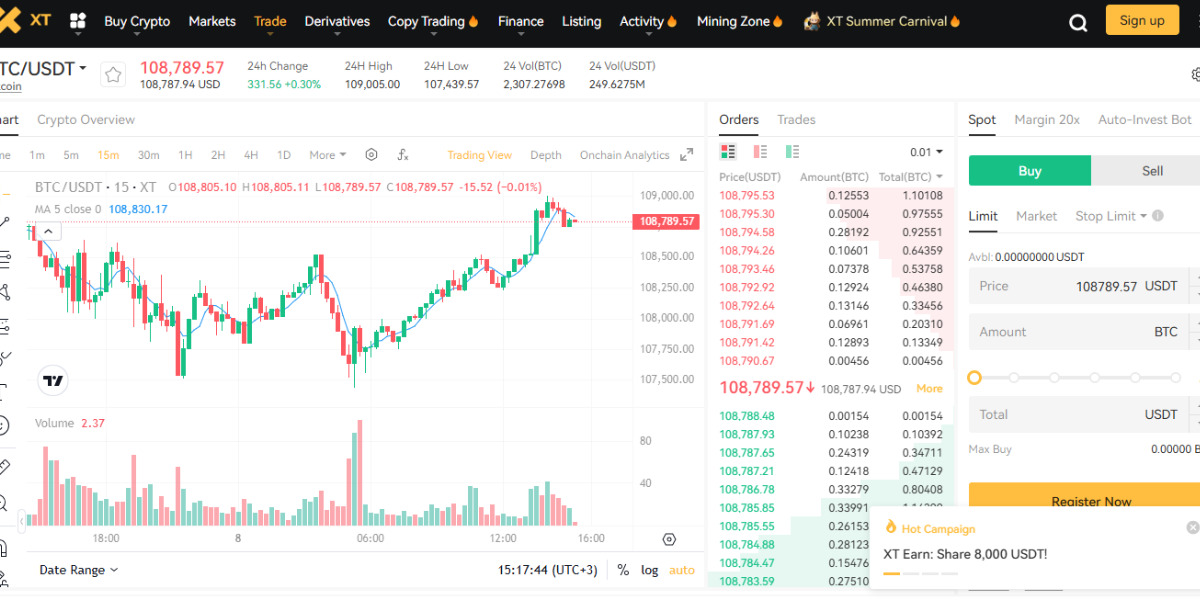Click the TradingView logo on the chart
The width and height of the screenshot is (1200, 600).
pos(52,381)
